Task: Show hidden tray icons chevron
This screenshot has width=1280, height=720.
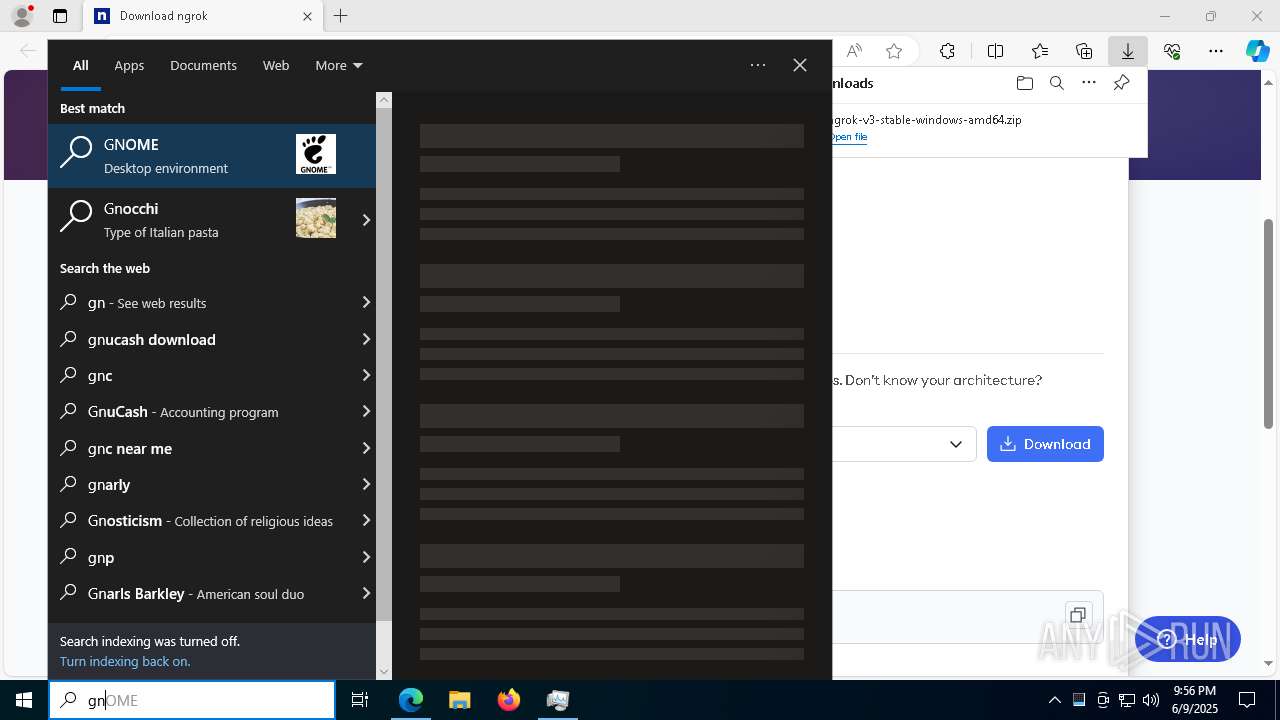Action: 1055,700
